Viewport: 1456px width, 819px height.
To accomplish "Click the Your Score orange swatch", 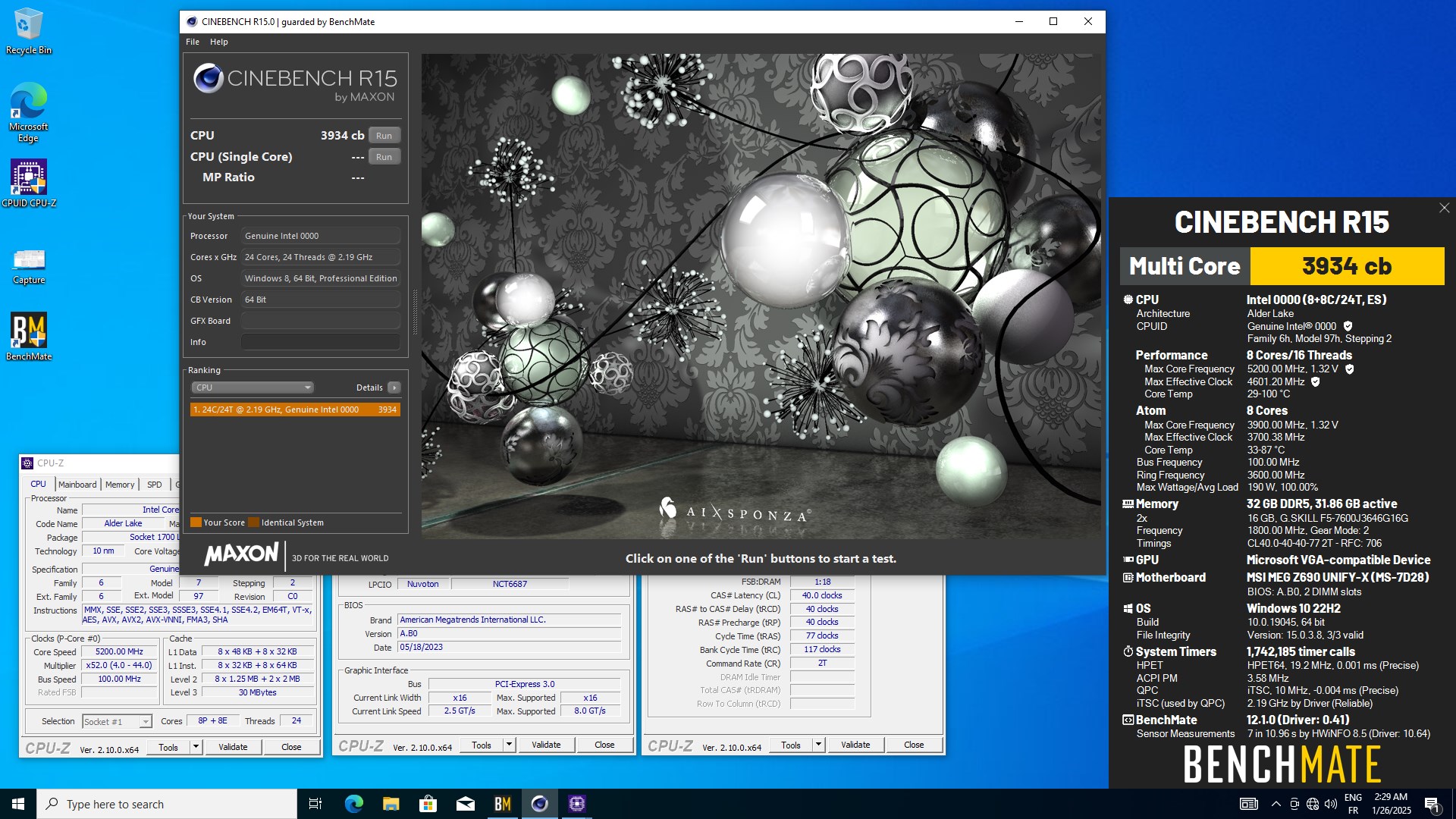I will pyautogui.click(x=196, y=522).
